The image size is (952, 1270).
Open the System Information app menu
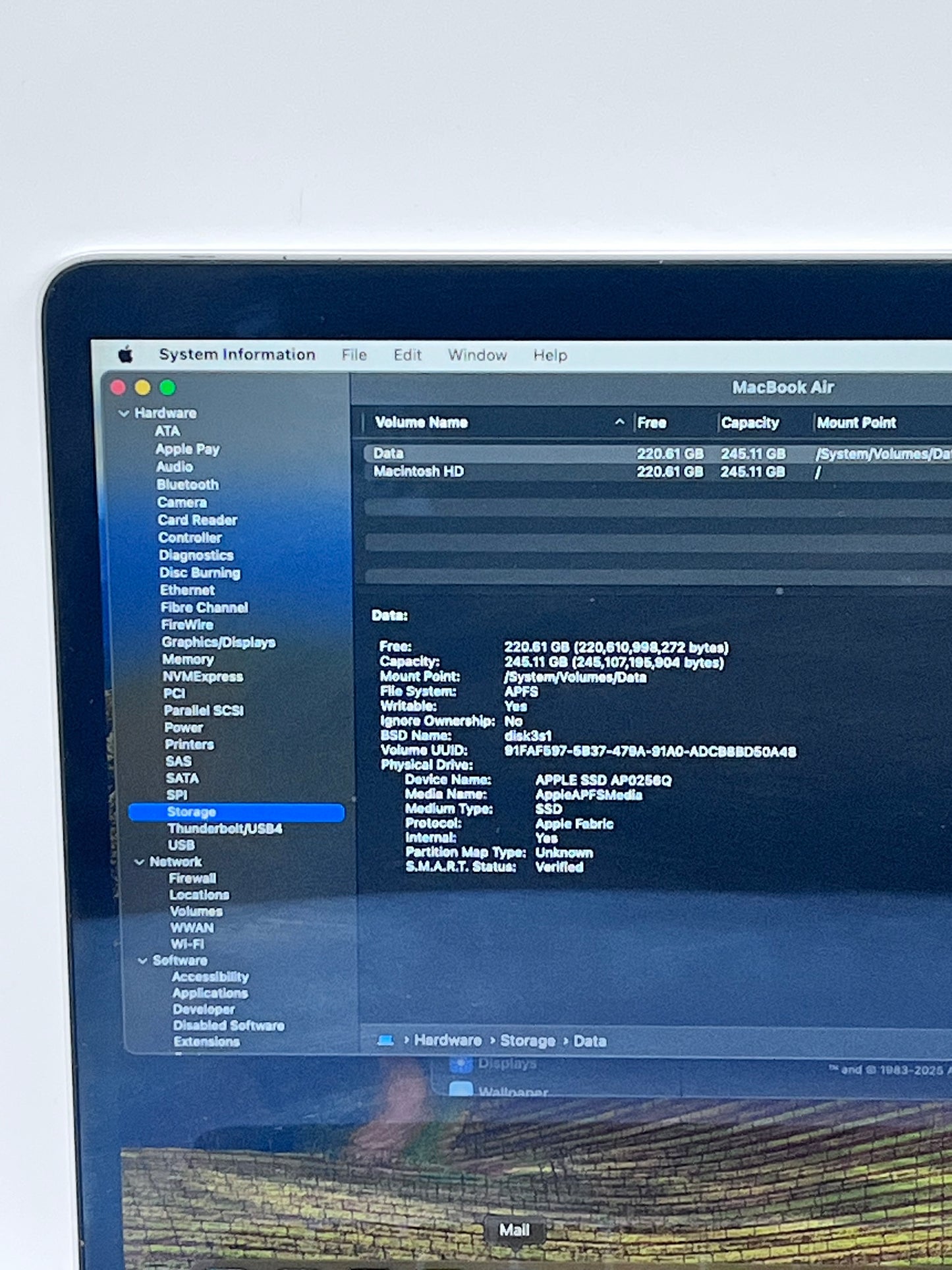click(x=237, y=355)
